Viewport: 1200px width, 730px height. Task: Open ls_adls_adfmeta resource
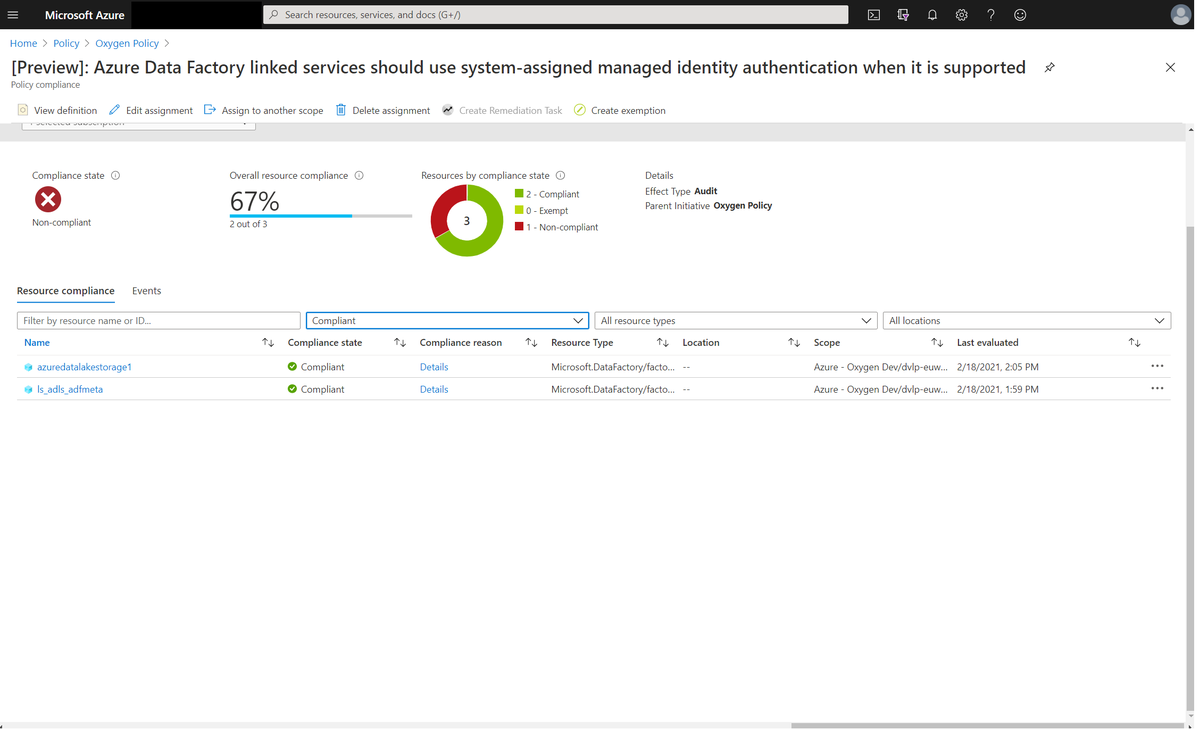coord(70,390)
